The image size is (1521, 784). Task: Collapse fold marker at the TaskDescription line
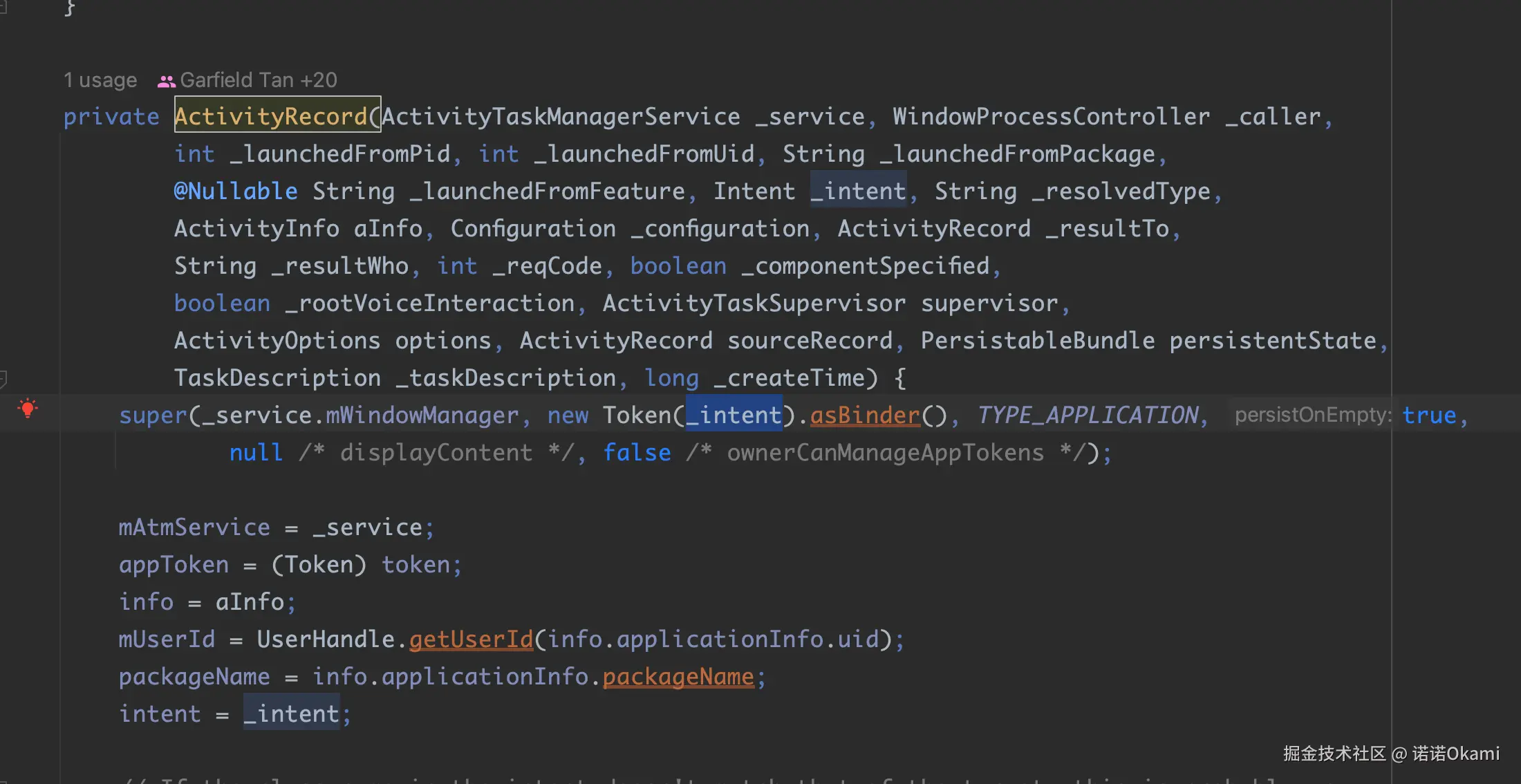pos(3,378)
